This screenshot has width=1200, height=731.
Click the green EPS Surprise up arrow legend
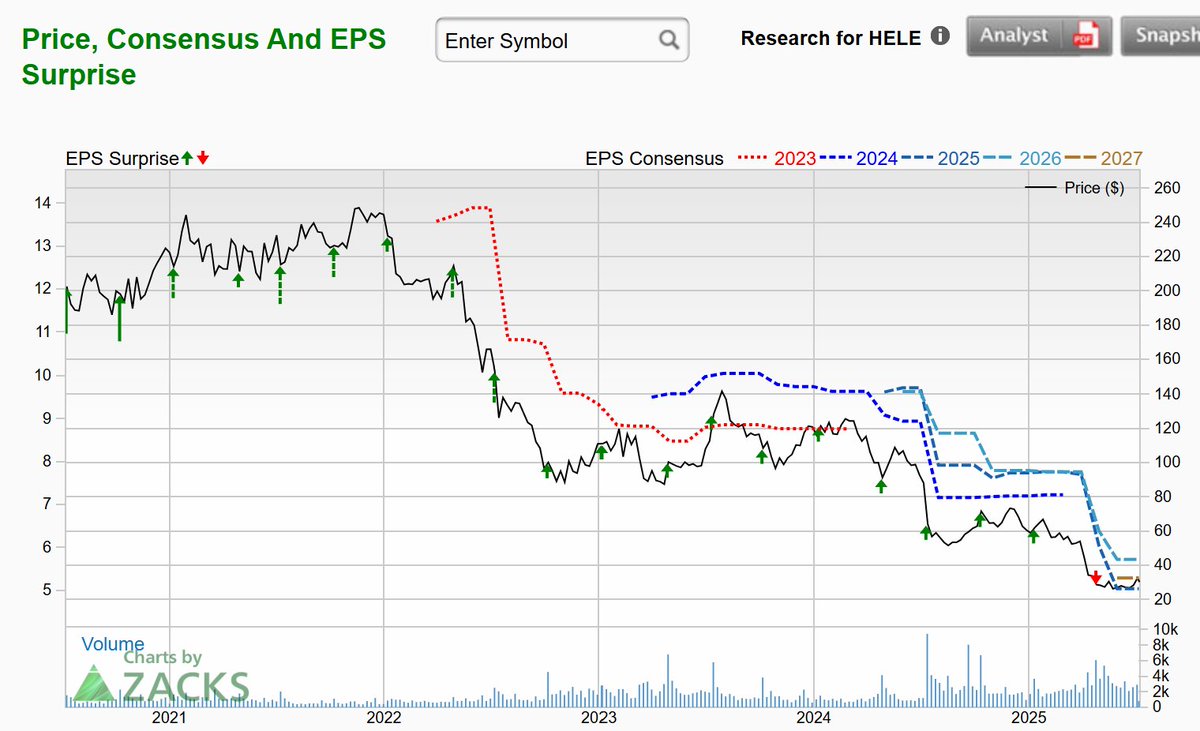click(x=187, y=158)
